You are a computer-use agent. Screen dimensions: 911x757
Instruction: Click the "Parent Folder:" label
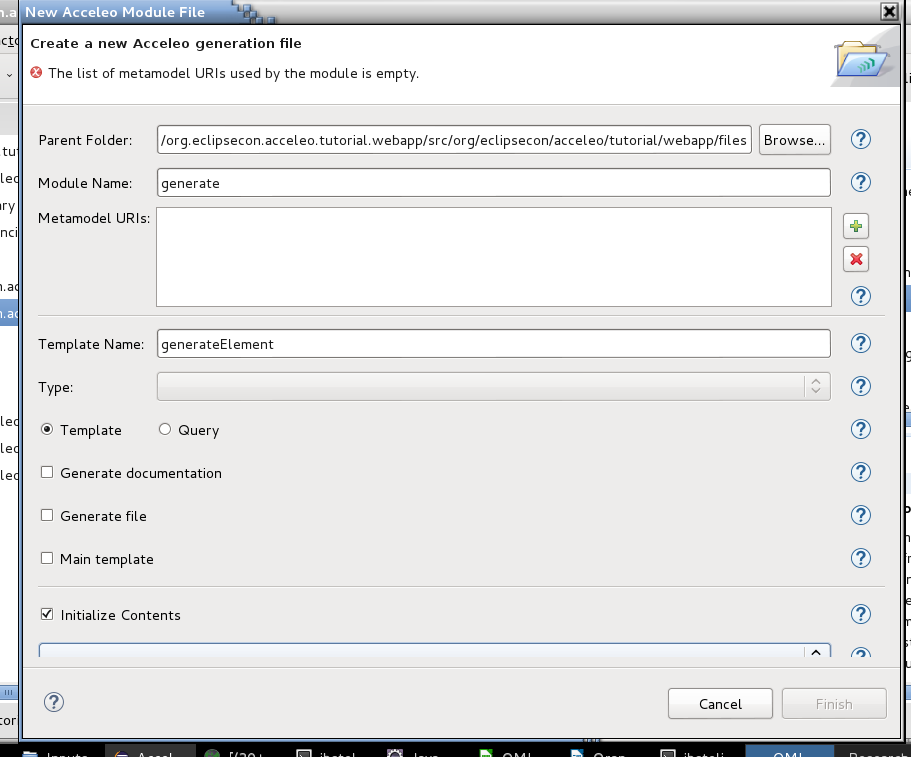[85, 141]
